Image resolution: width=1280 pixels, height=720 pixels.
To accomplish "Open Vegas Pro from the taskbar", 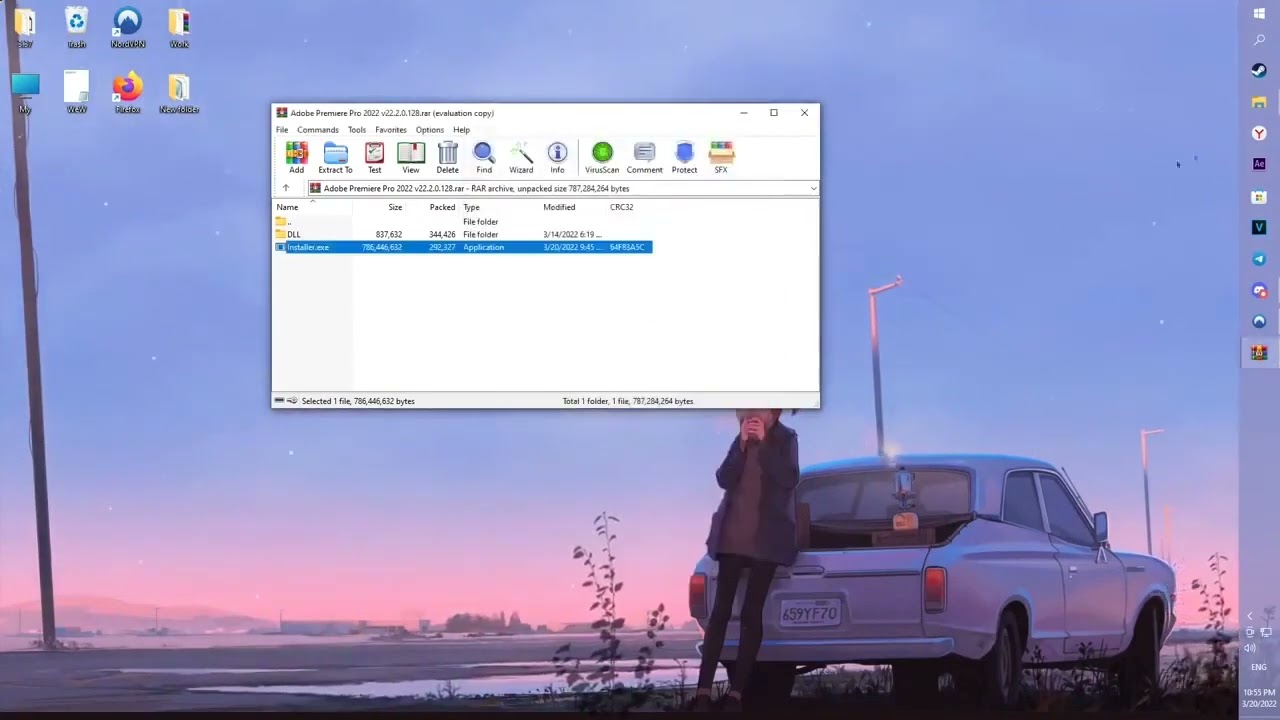I will pyautogui.click(x=1259, y=227).
